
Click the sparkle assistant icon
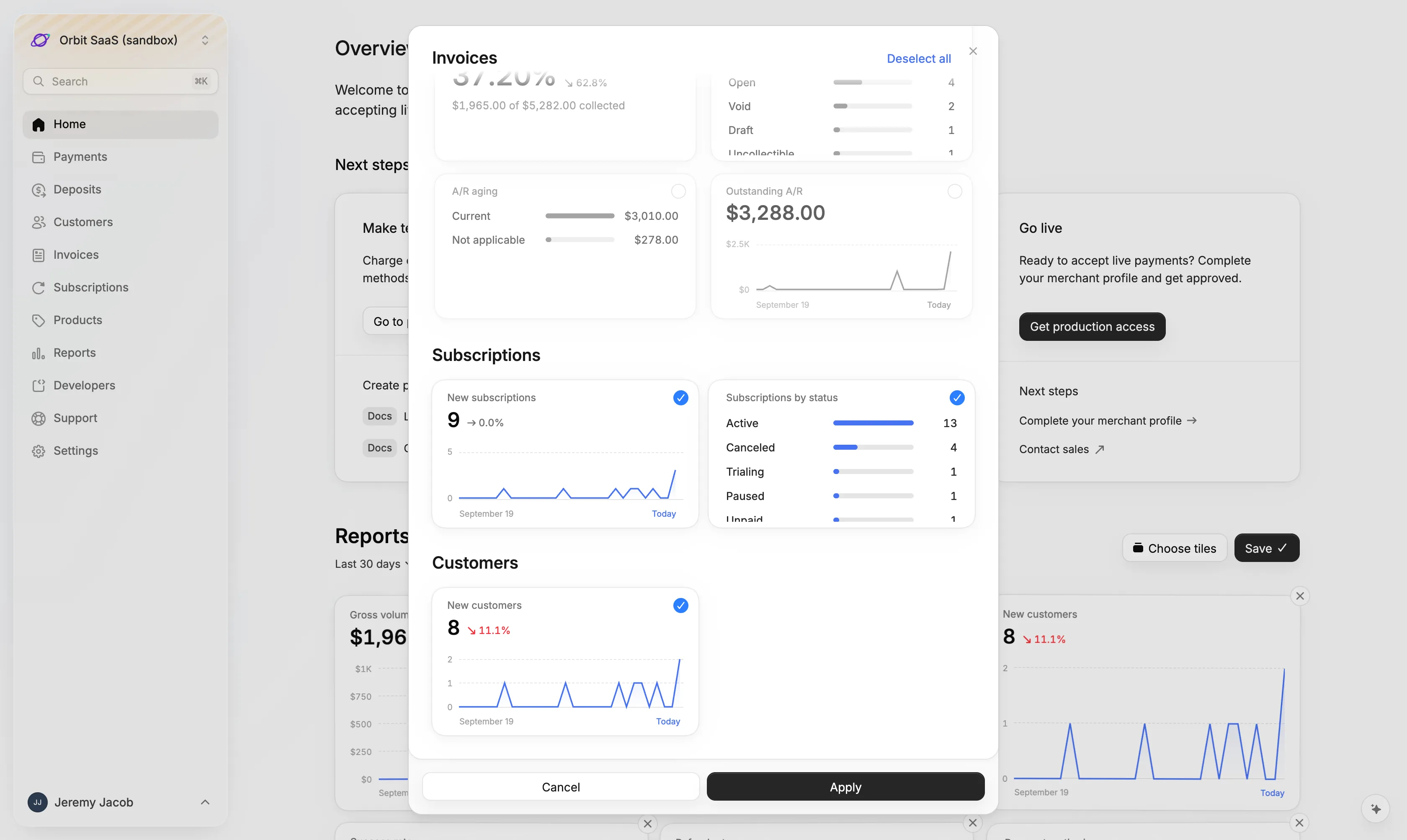pos(1376,809)
